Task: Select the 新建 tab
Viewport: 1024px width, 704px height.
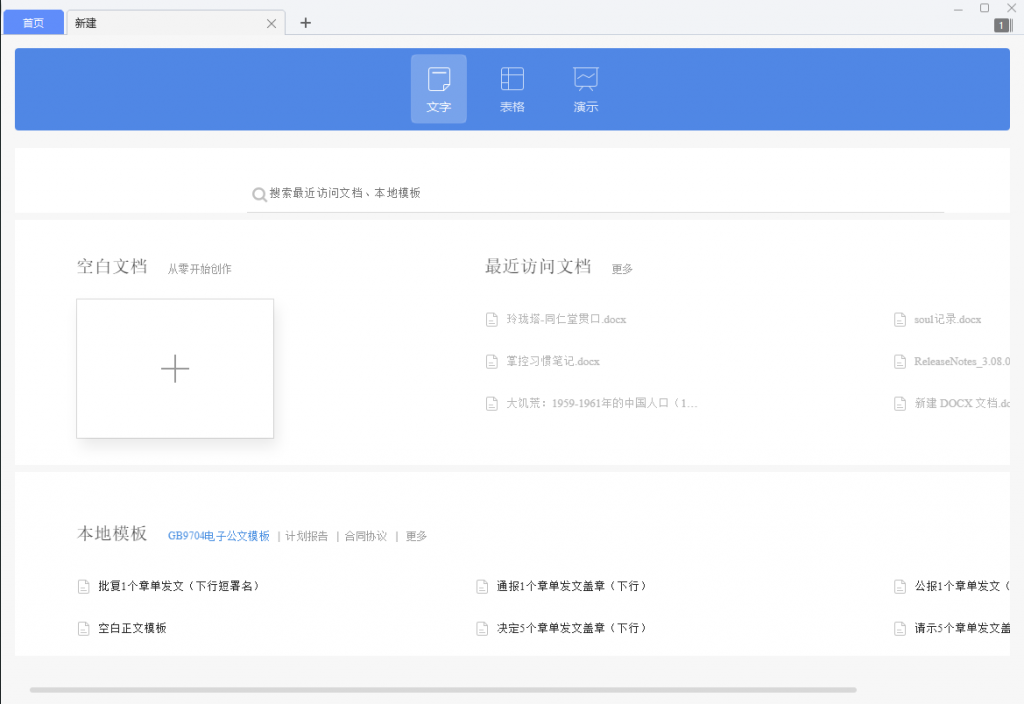Action: [x=120, y=22]
